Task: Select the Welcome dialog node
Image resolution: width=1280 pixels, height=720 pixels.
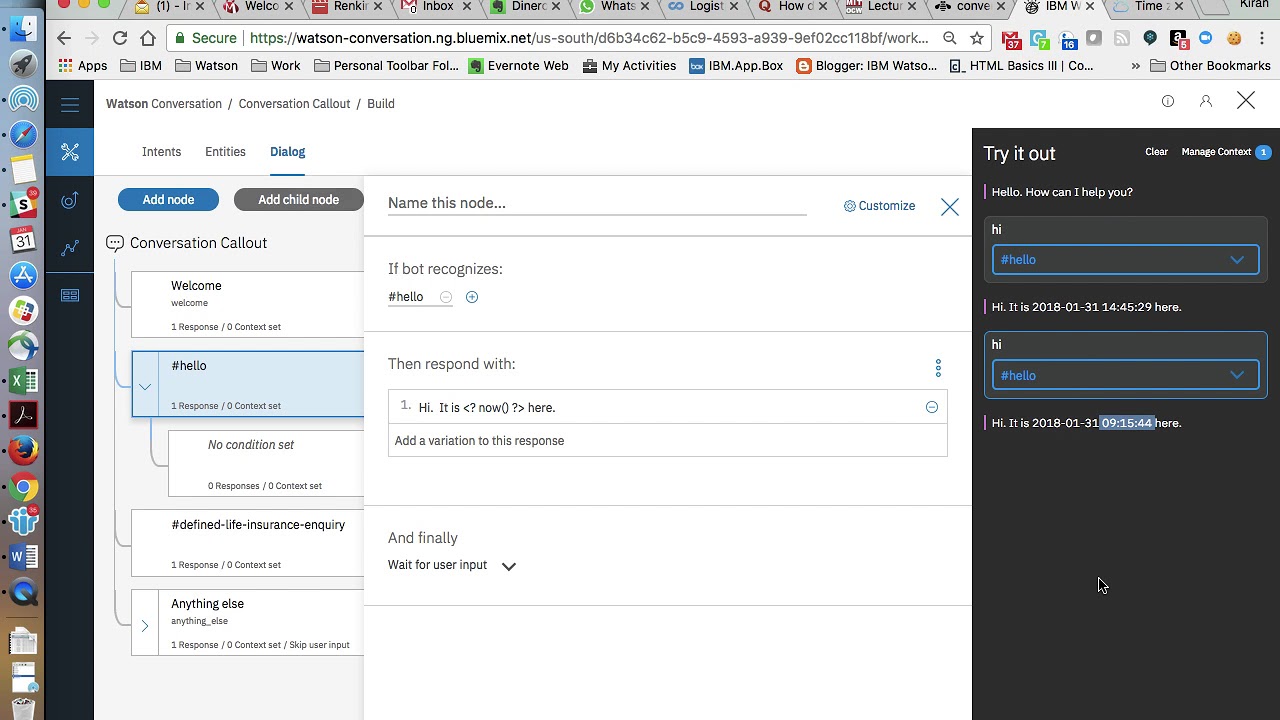Action: point(248,304)
